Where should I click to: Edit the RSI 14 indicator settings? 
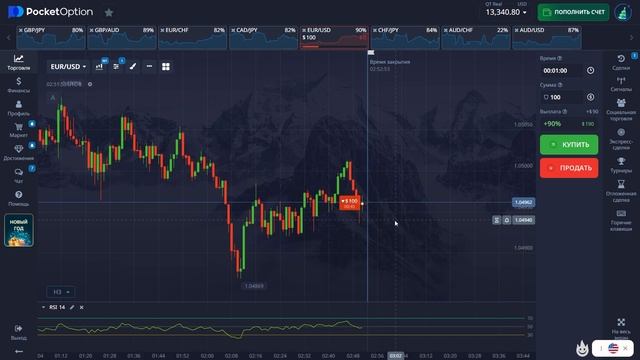pyautogui.click(x=72, y=307)
